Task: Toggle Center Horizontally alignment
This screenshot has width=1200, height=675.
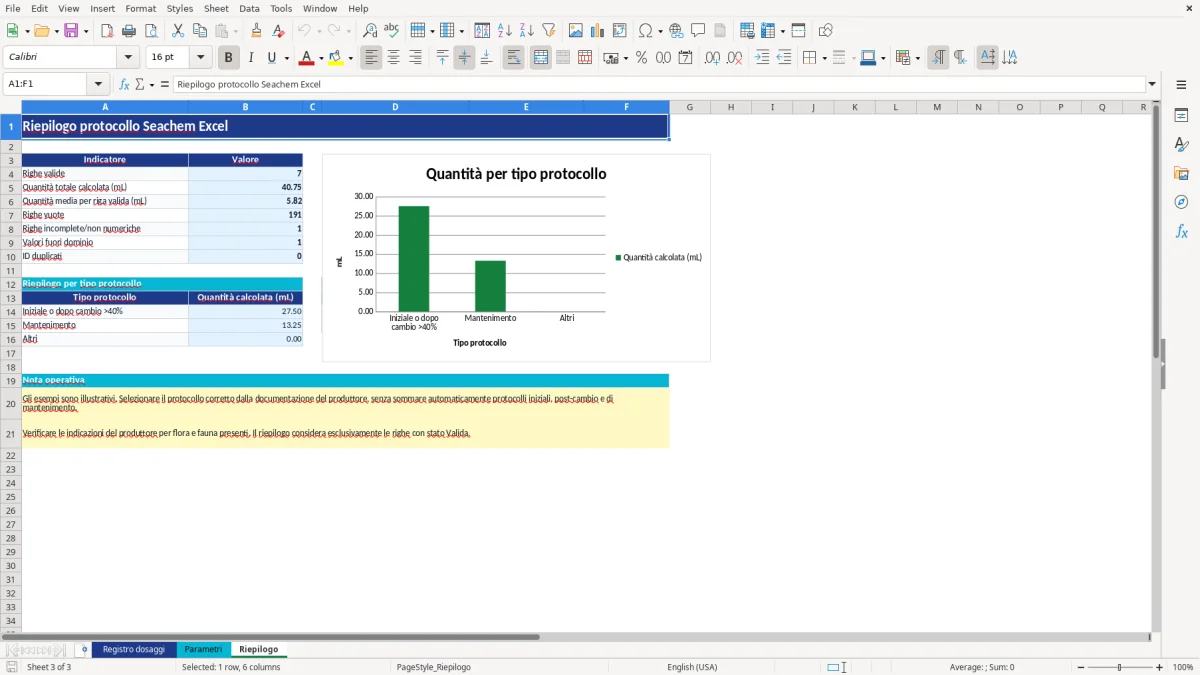Action: [393, 58]
